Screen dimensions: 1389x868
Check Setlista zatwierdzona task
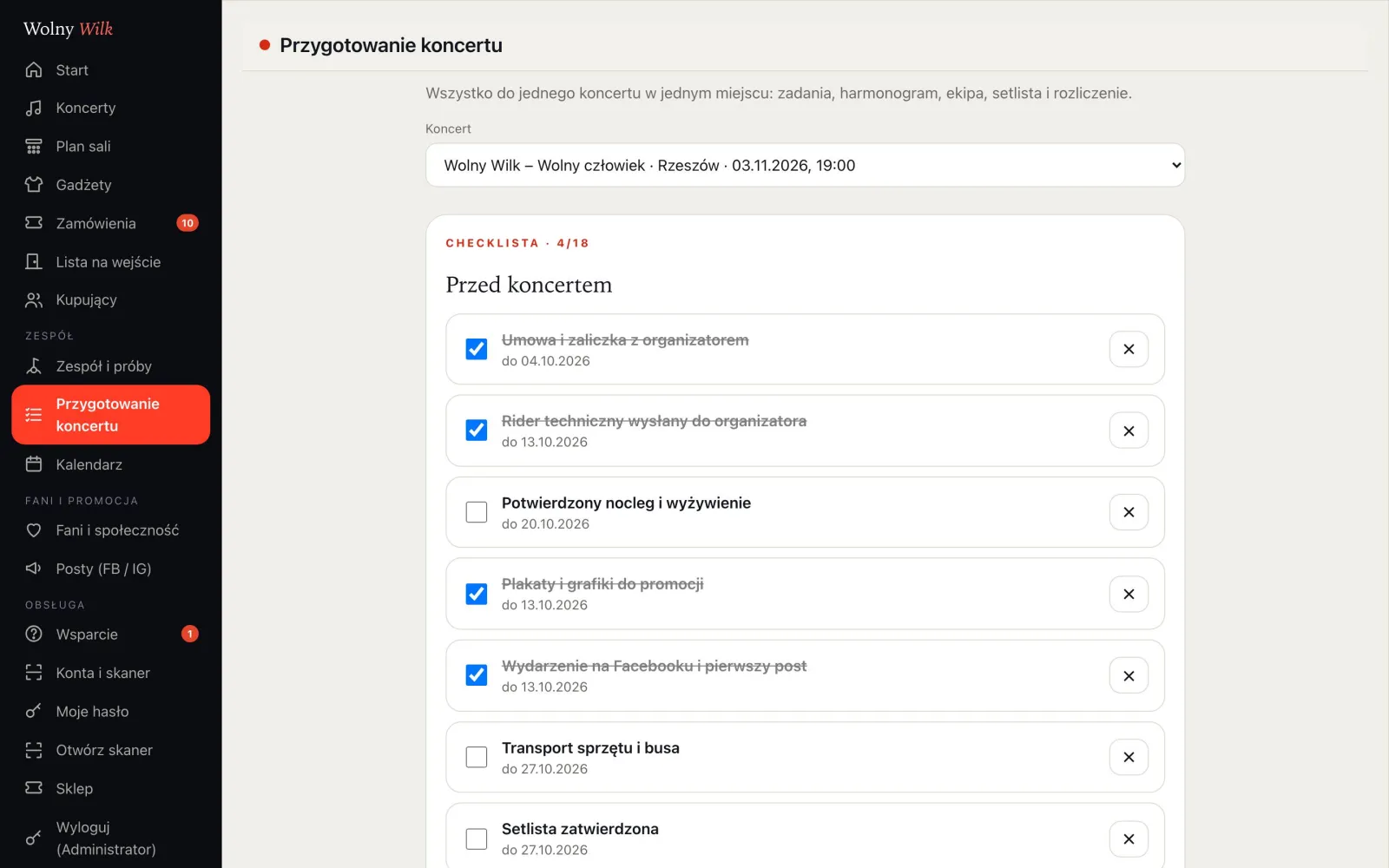click(x=477, y=838)
